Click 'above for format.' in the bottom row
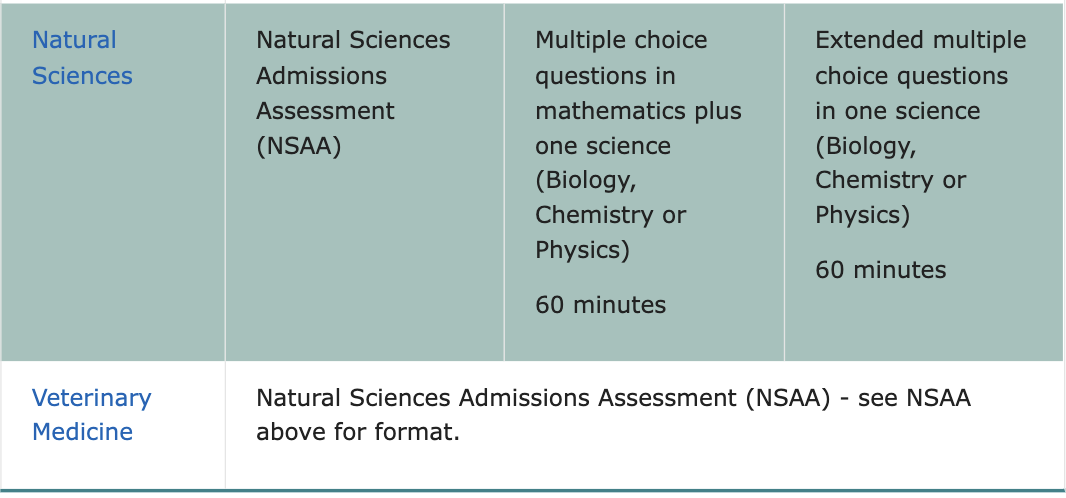The image size is (1066, 498). tap(358, 432)
